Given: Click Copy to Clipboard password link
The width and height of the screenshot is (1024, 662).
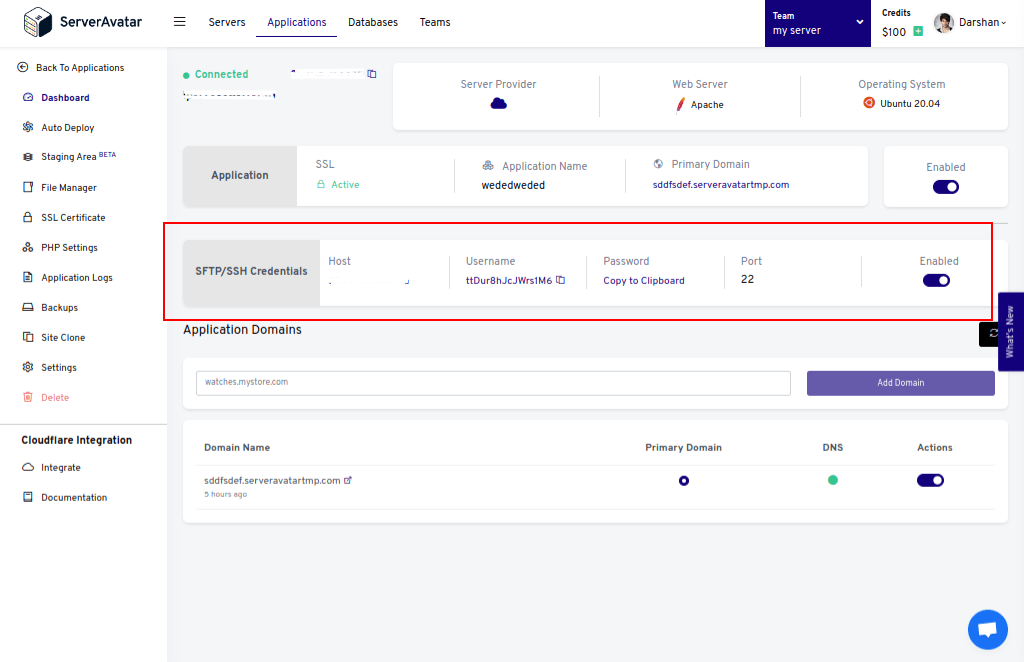Looking at the screenshot, I should [644, 281].
